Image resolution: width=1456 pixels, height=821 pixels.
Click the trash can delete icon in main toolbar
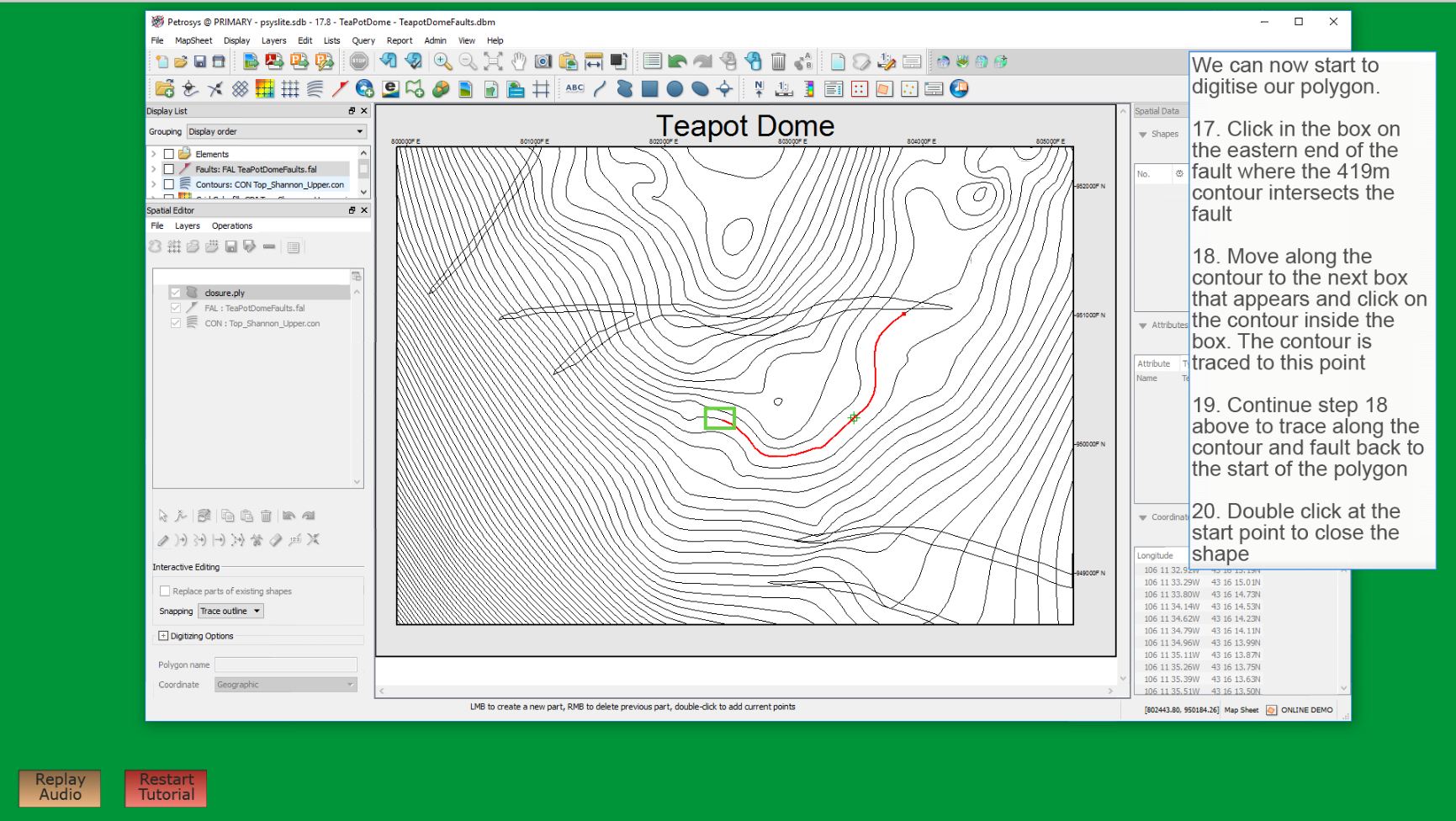[778, 61]
